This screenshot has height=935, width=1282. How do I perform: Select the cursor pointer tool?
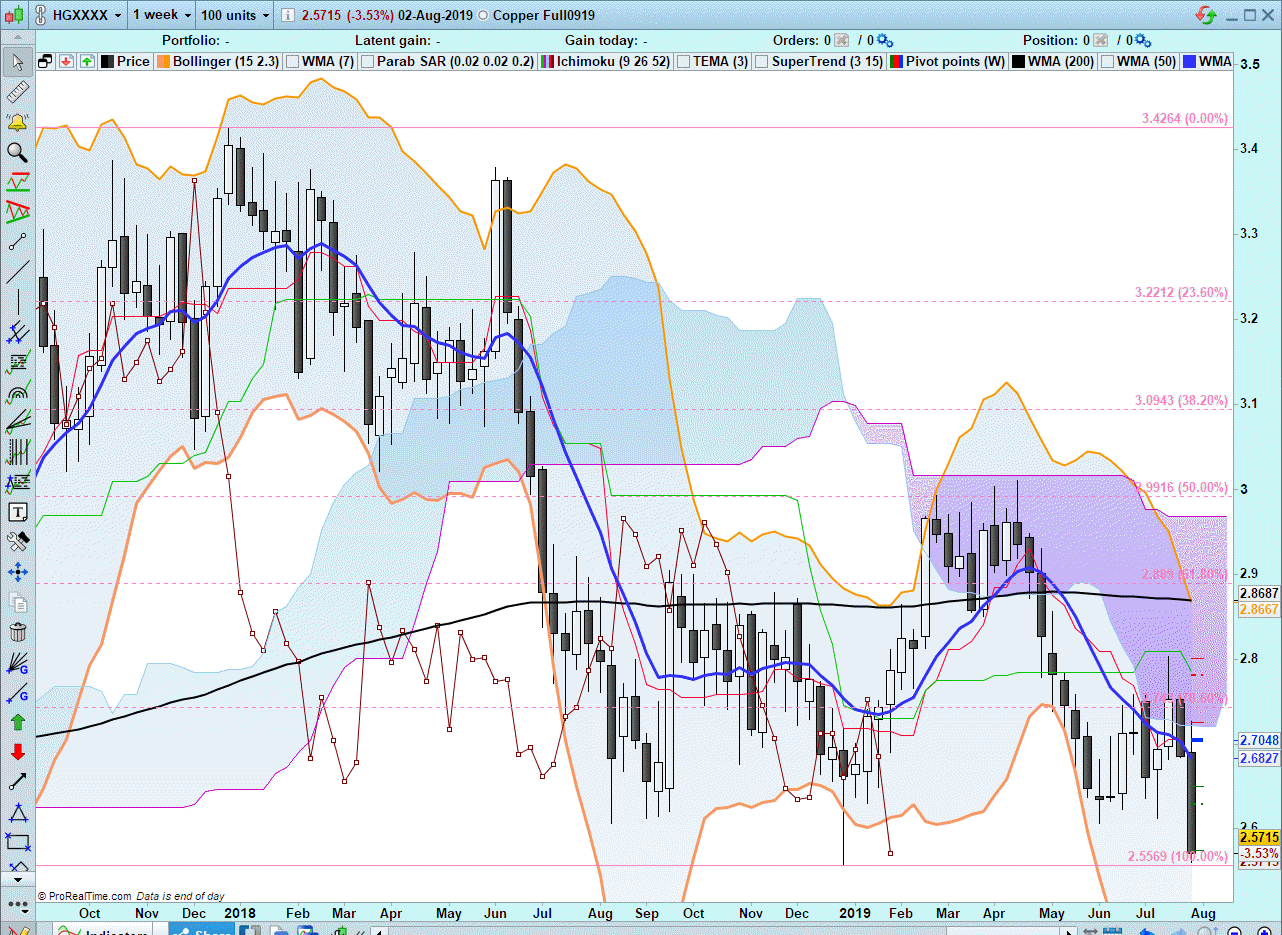[17, 62]
